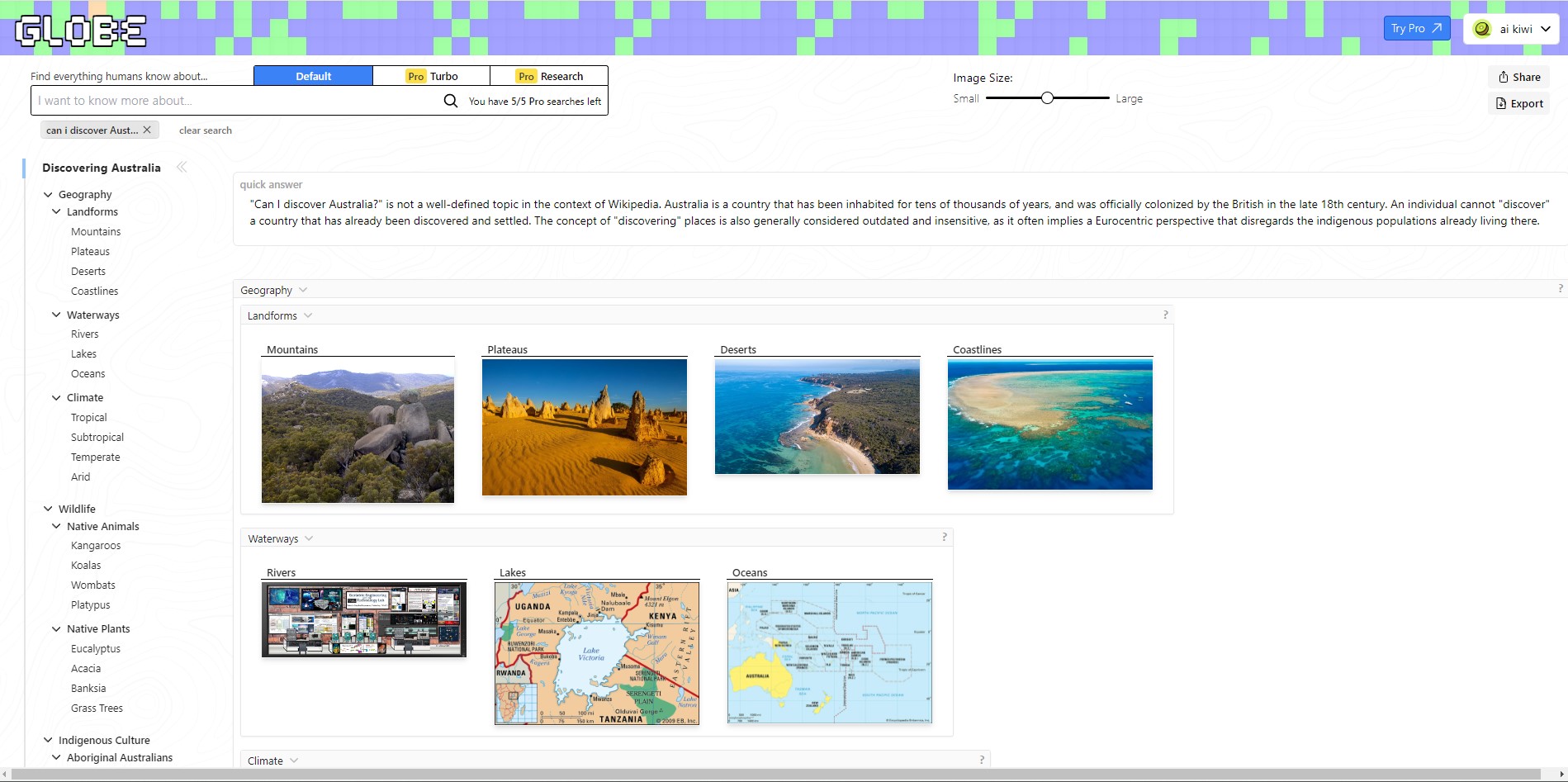The image size is (1568, 782).
Task: Open help icon for Landforms panel
Action: coord(1165,315)
